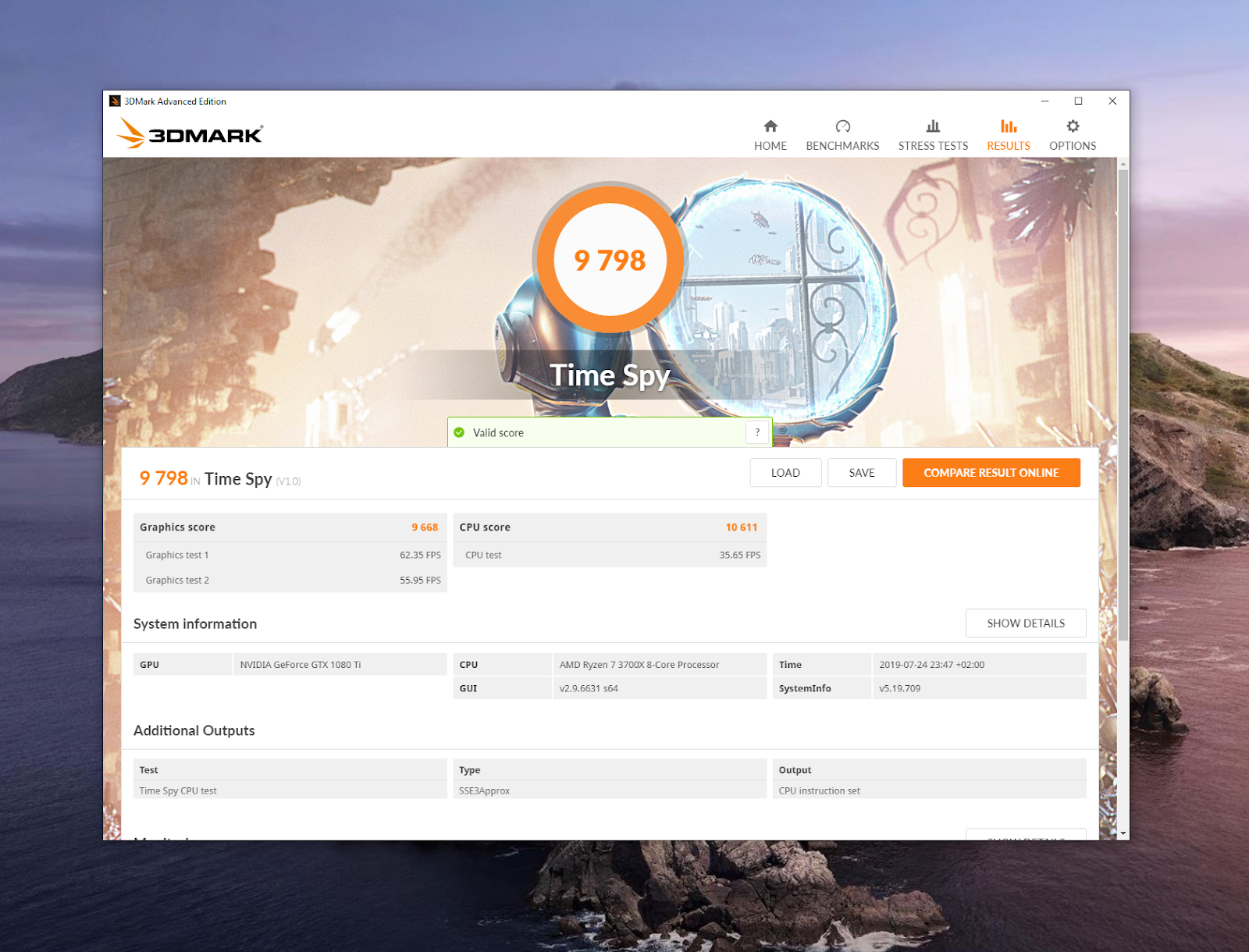Minimize the 3DMark window

coord(1044,101)
